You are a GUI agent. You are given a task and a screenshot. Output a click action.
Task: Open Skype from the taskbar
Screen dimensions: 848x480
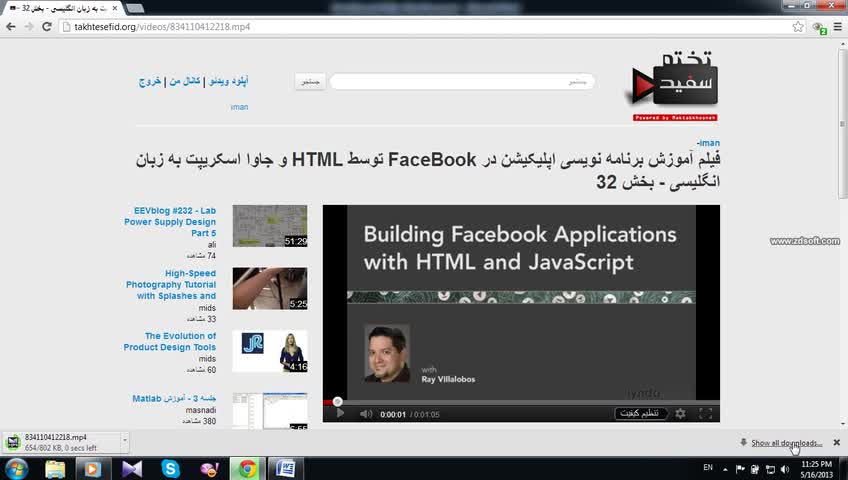pyautogui.click(x=170, y=469)
